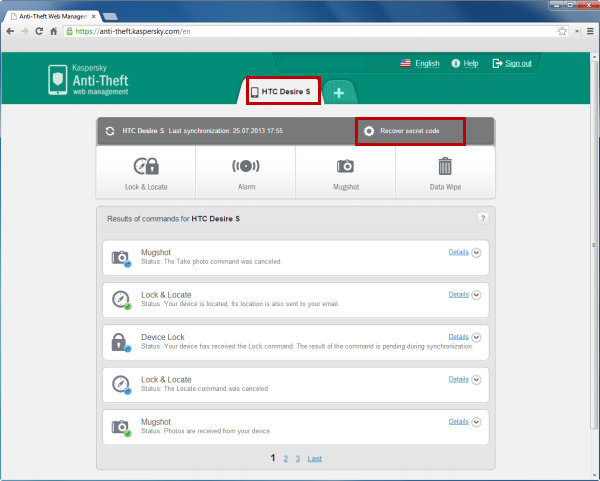Click the gear icon beside Recover secret code

tap(369, 131)
